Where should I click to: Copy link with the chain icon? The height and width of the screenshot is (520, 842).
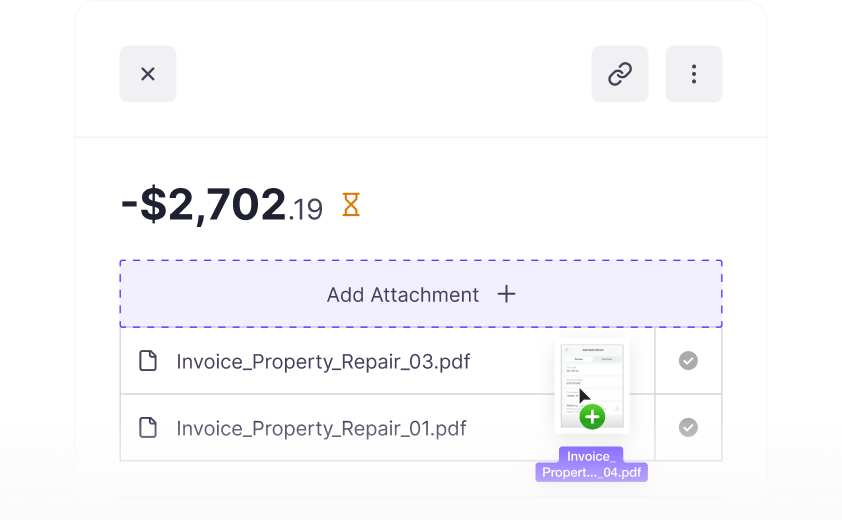(620, 74)
